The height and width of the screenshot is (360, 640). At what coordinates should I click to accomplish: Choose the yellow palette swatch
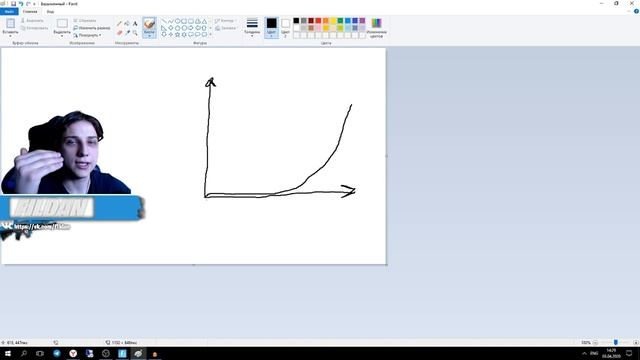(333, 20)
